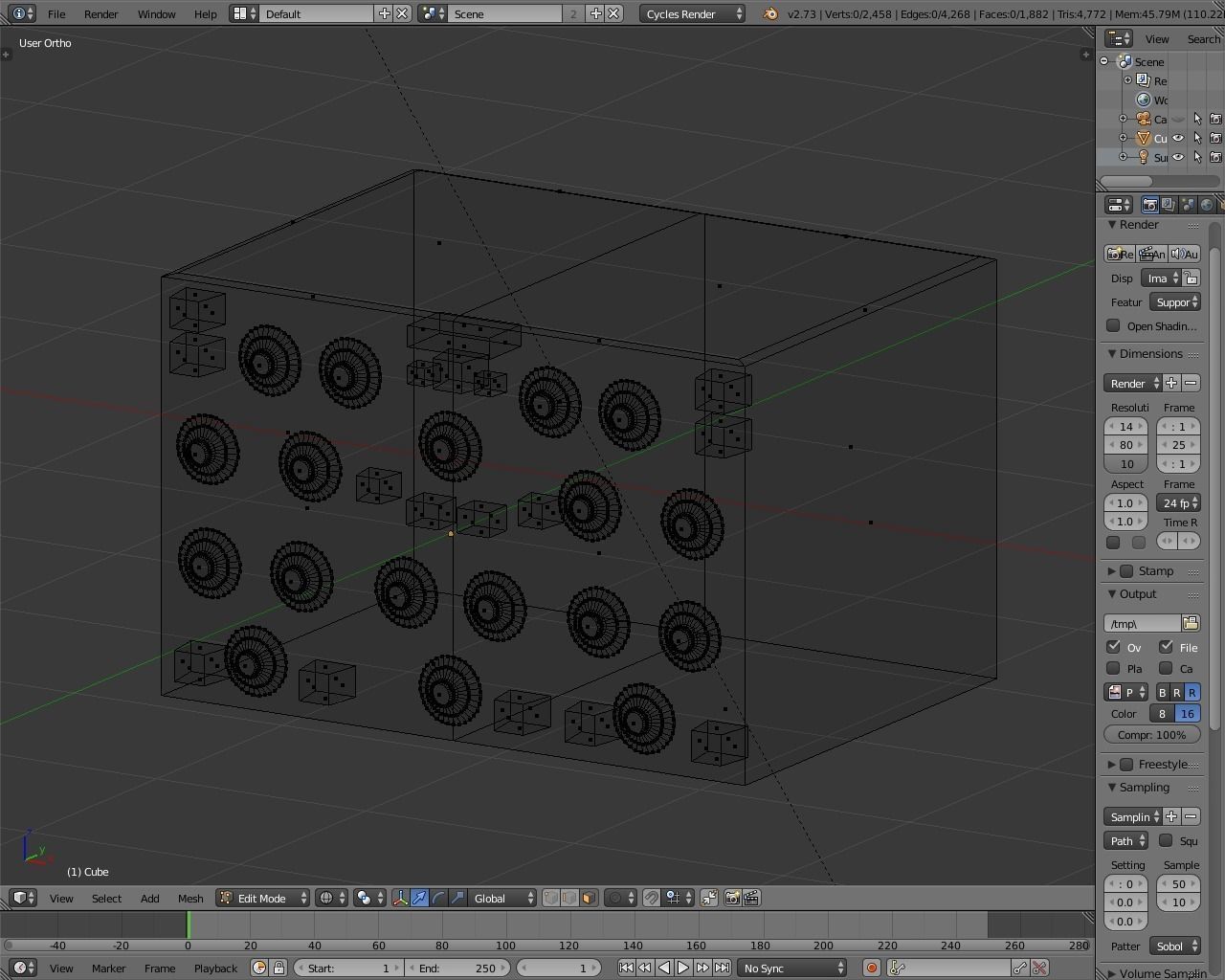Switch to vertex select mode
Screen dimensions: 1225x980
pyautogui.click(x=551, y=898)
